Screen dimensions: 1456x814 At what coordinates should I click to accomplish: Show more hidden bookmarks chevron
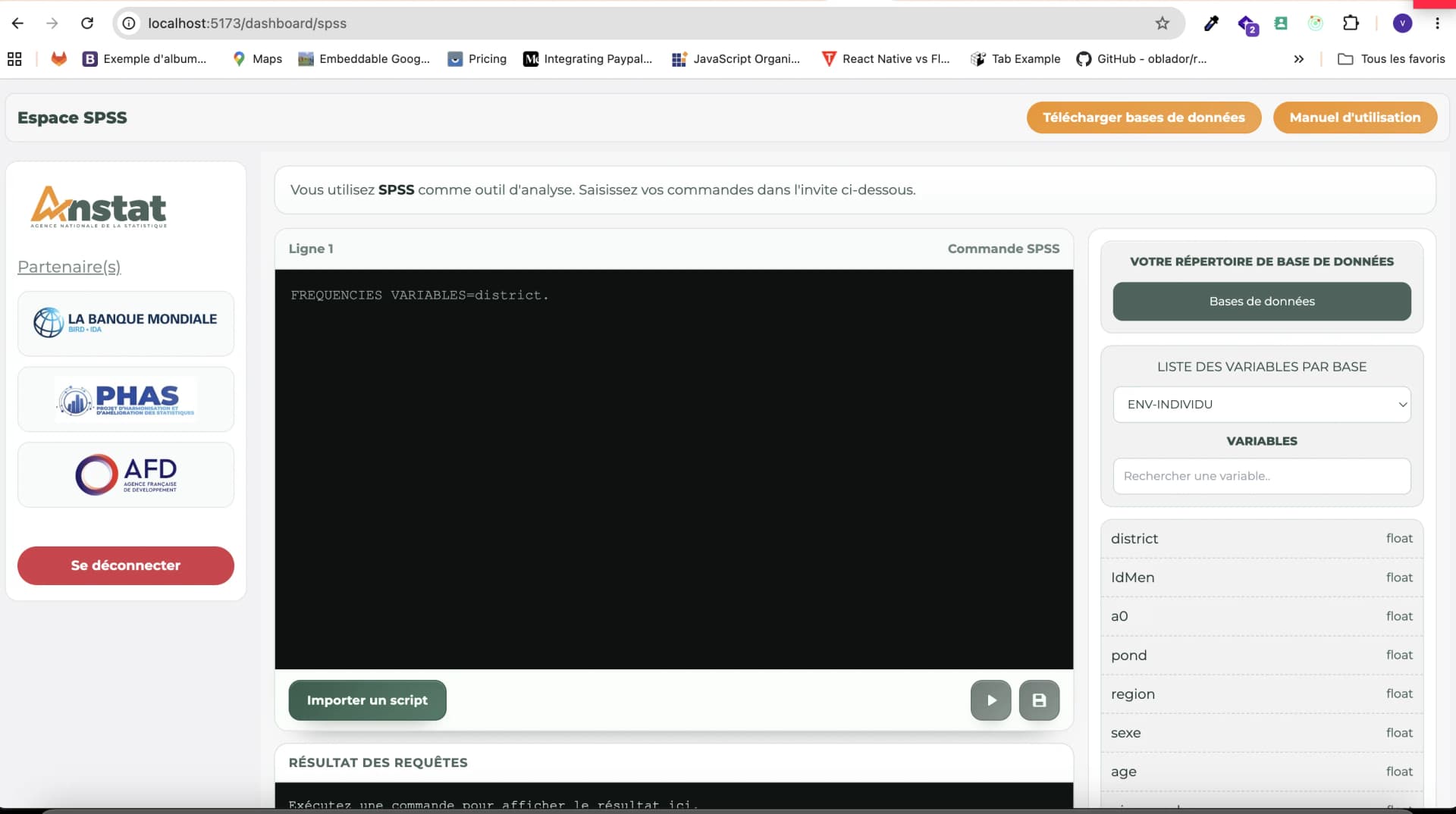click(x=1298, y=59)
